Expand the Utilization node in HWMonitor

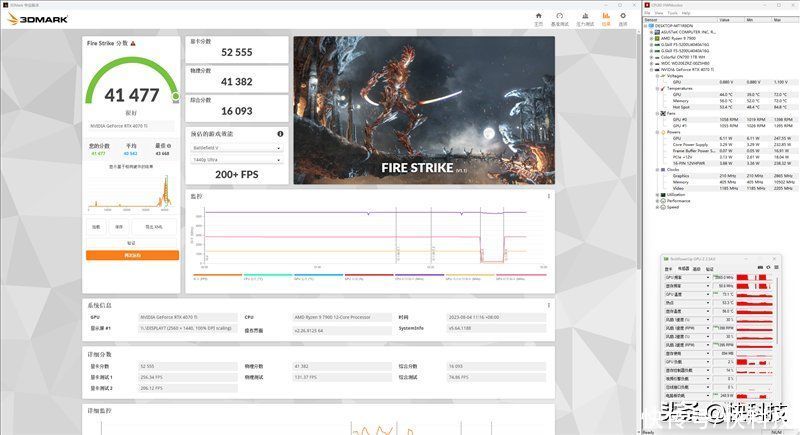(657, 194)
